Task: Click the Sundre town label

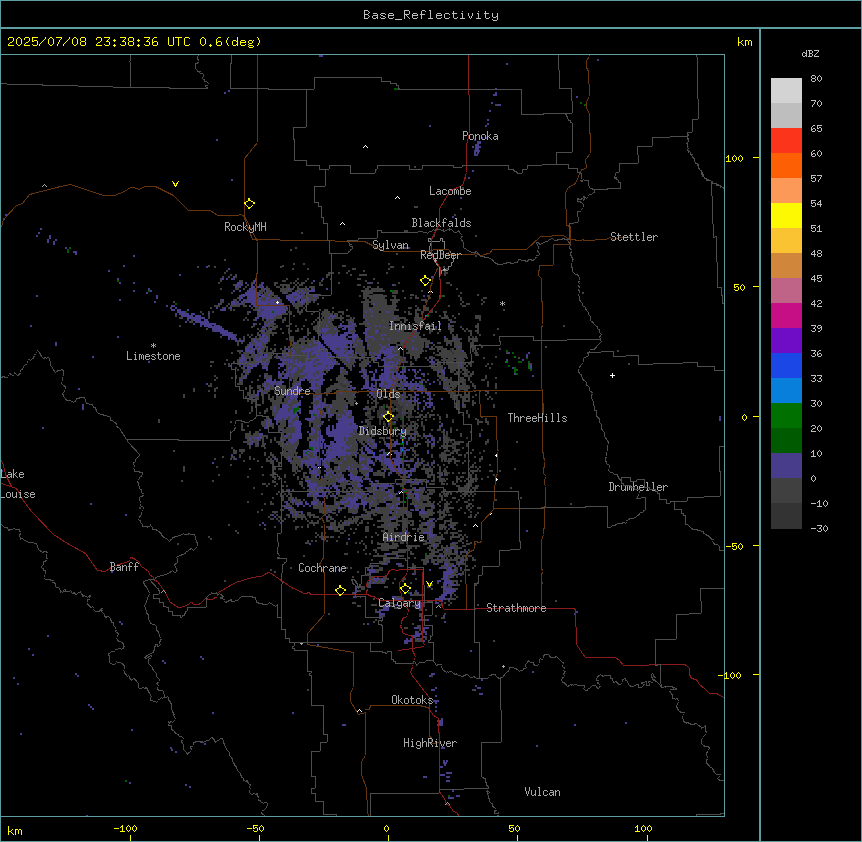Action: [292, 391]
